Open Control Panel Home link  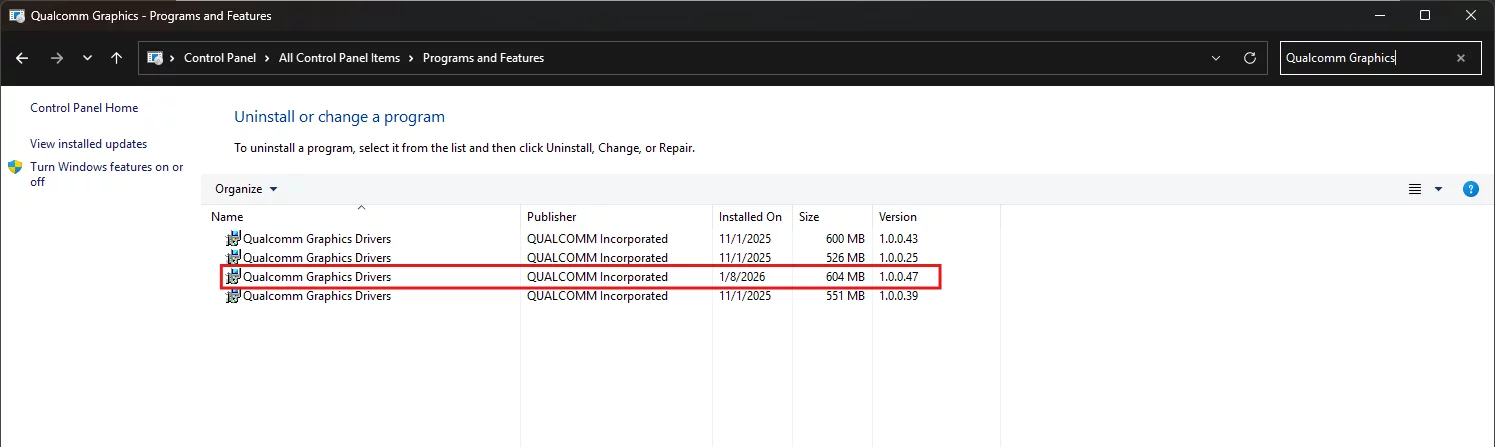(84, 108)
